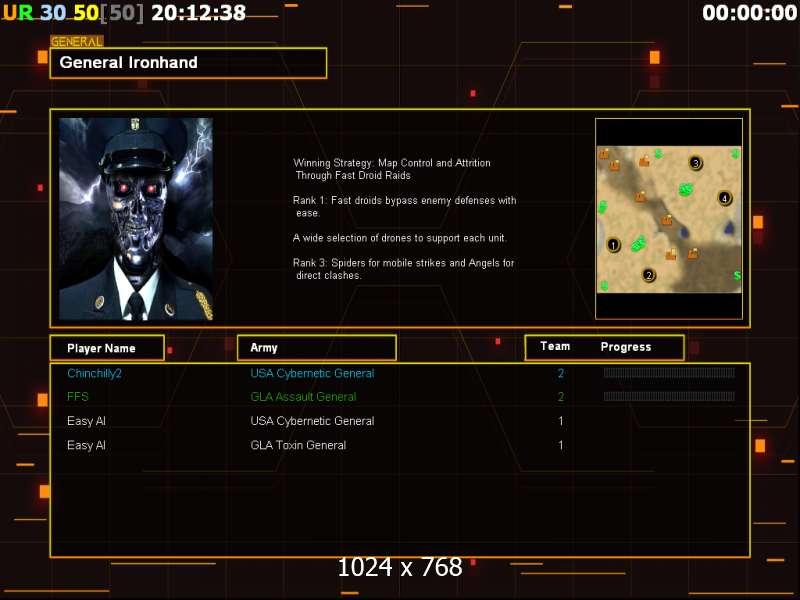
Task: Click the team number for FFS
Action: (561, 397)
